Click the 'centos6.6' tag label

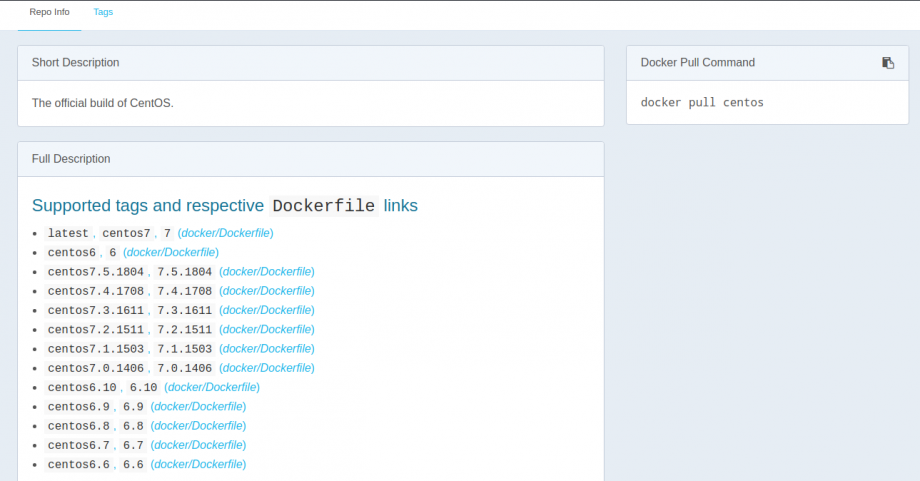pos(79,464)
